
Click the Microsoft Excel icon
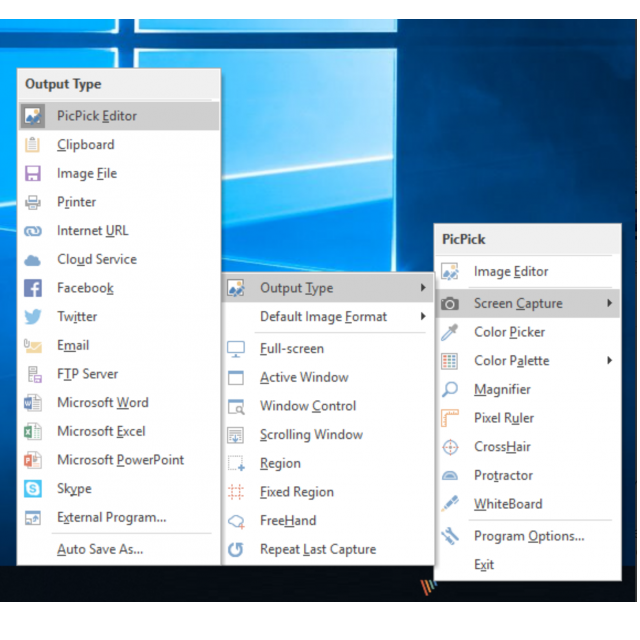tap(33, 431)
